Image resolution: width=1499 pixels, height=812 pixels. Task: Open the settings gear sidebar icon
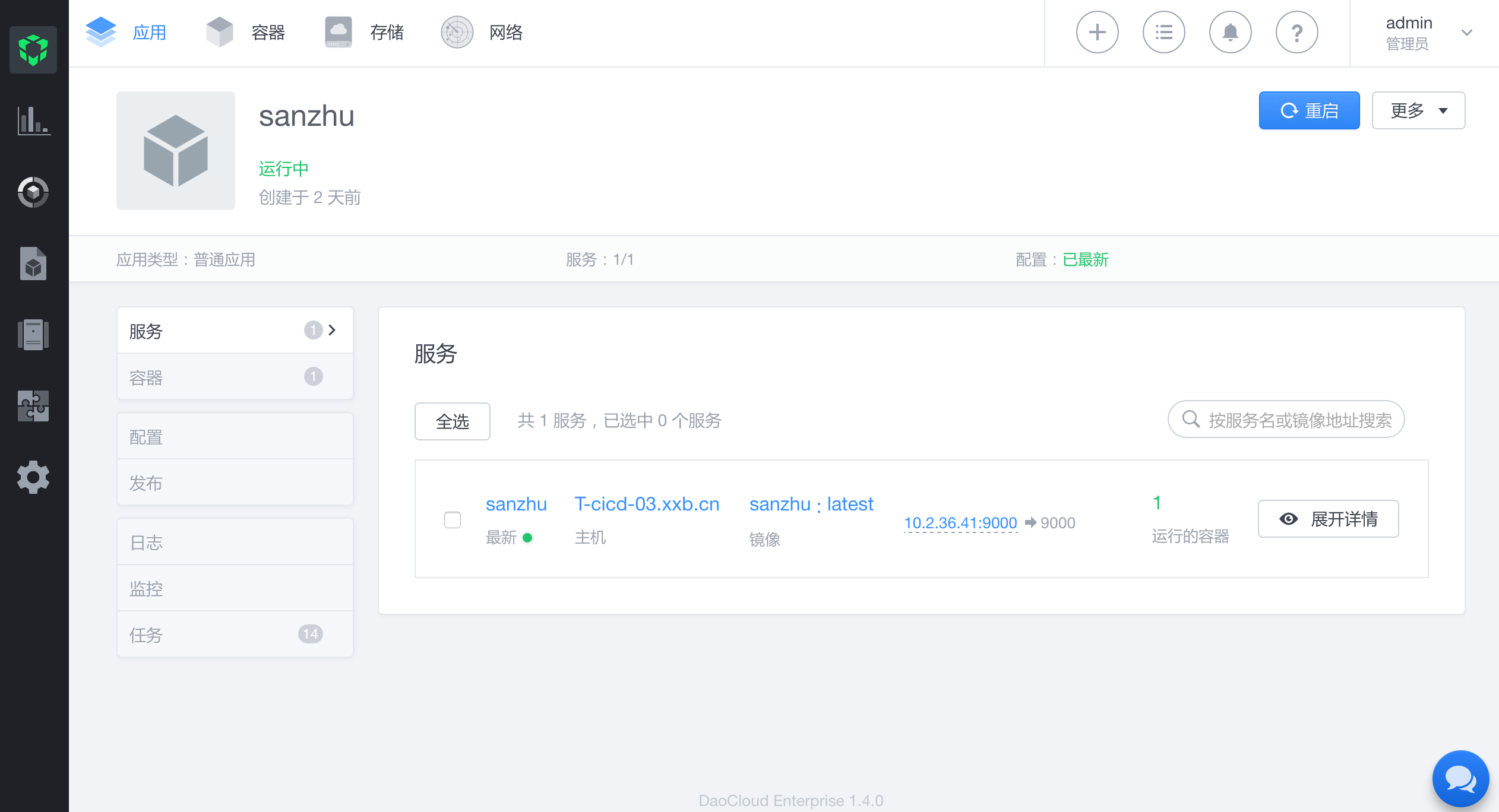[x=33, y=477]
